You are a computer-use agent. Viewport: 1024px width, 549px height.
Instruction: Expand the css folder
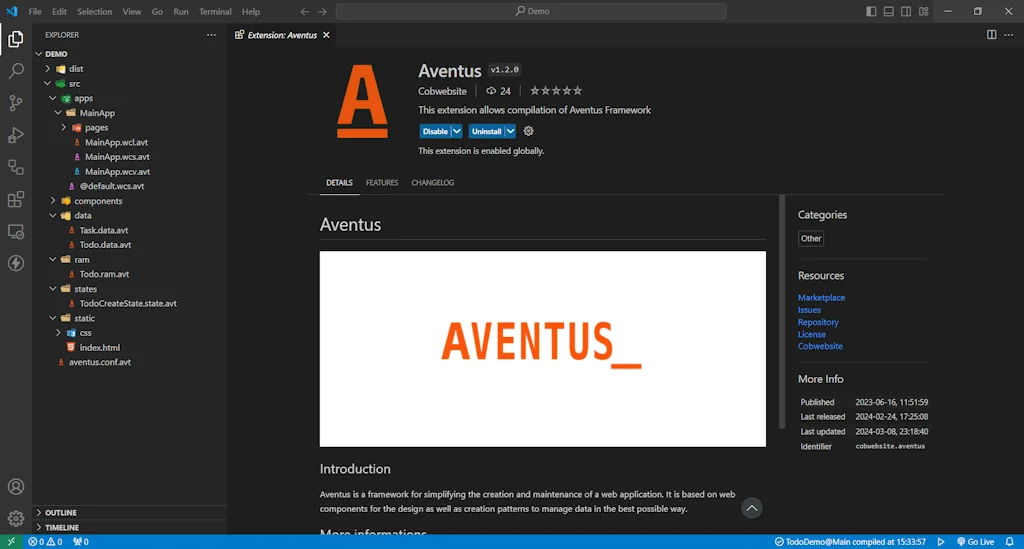click(x=59, y=333)
